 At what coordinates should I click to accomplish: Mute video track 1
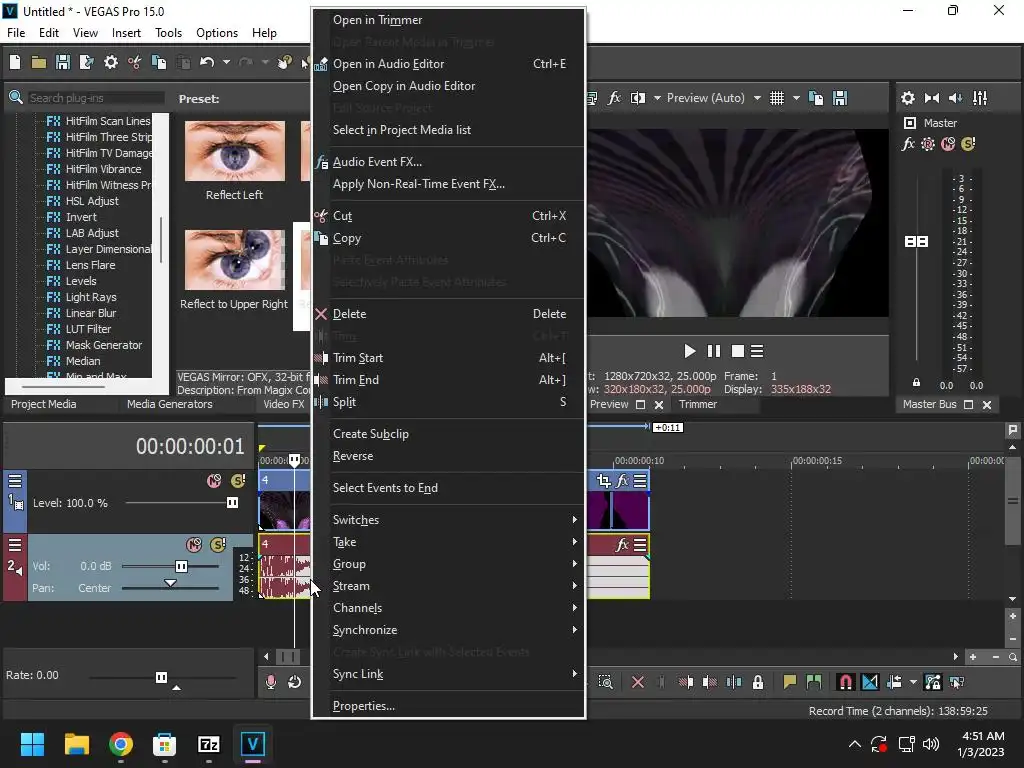point(214,481)
